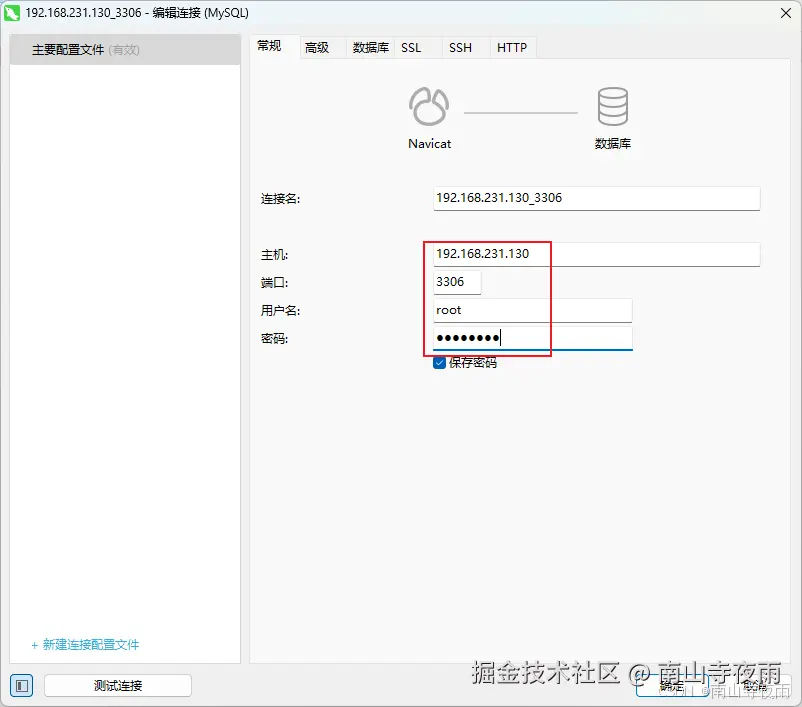Click the 连接名 input field
The height and width of the screenshot is (707, 802).
[x=596, y=198]
